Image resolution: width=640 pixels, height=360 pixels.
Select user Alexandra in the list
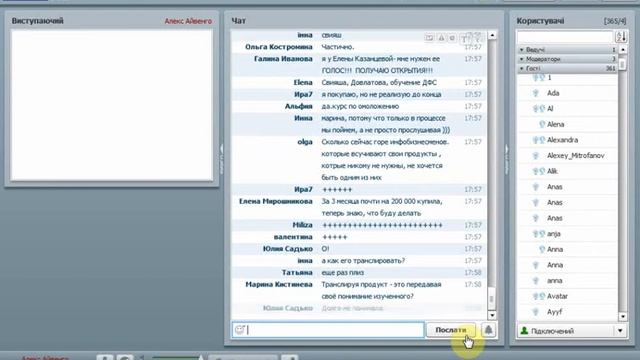point(562,140)
